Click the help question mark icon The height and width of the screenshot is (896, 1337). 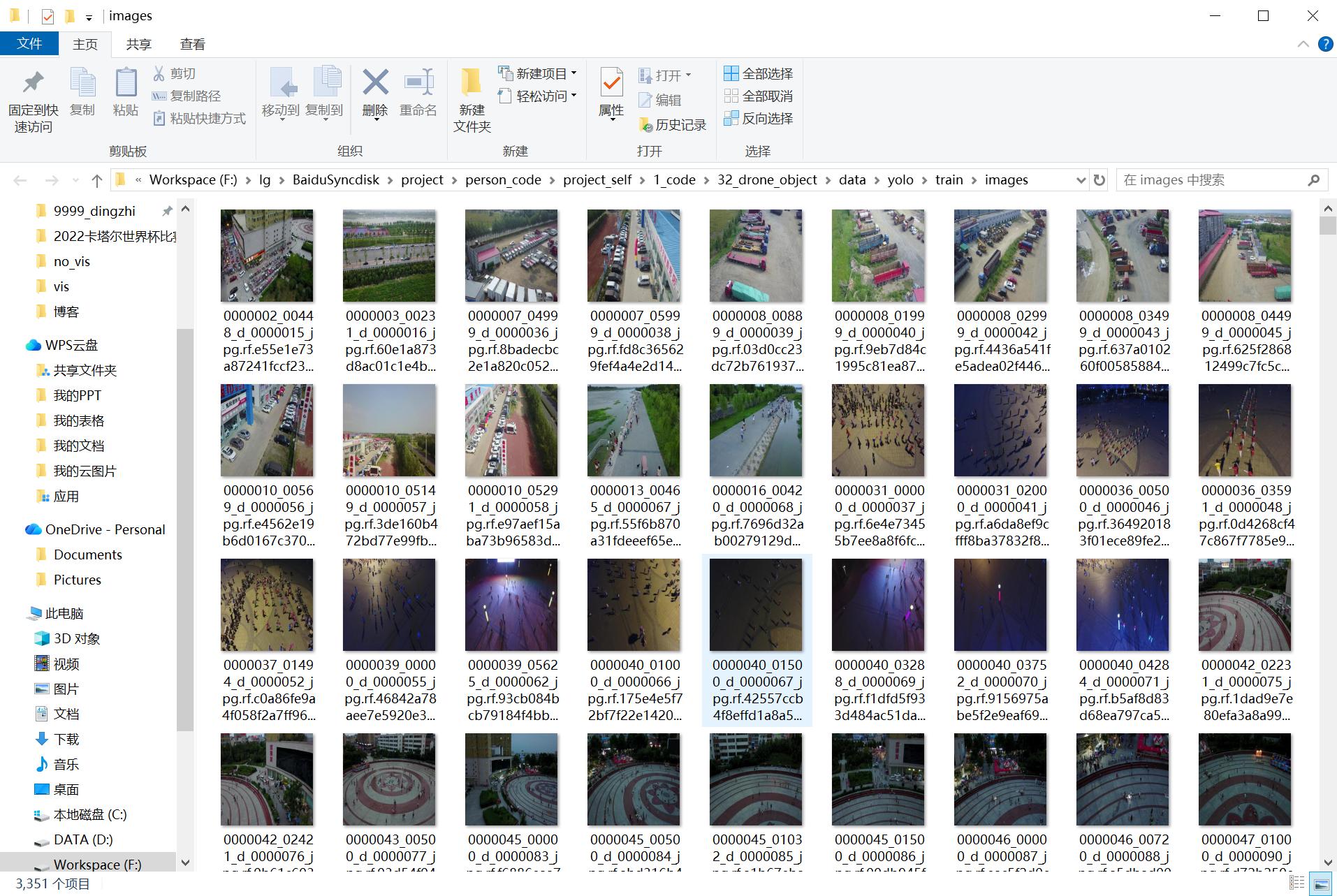pos(1325,44)
